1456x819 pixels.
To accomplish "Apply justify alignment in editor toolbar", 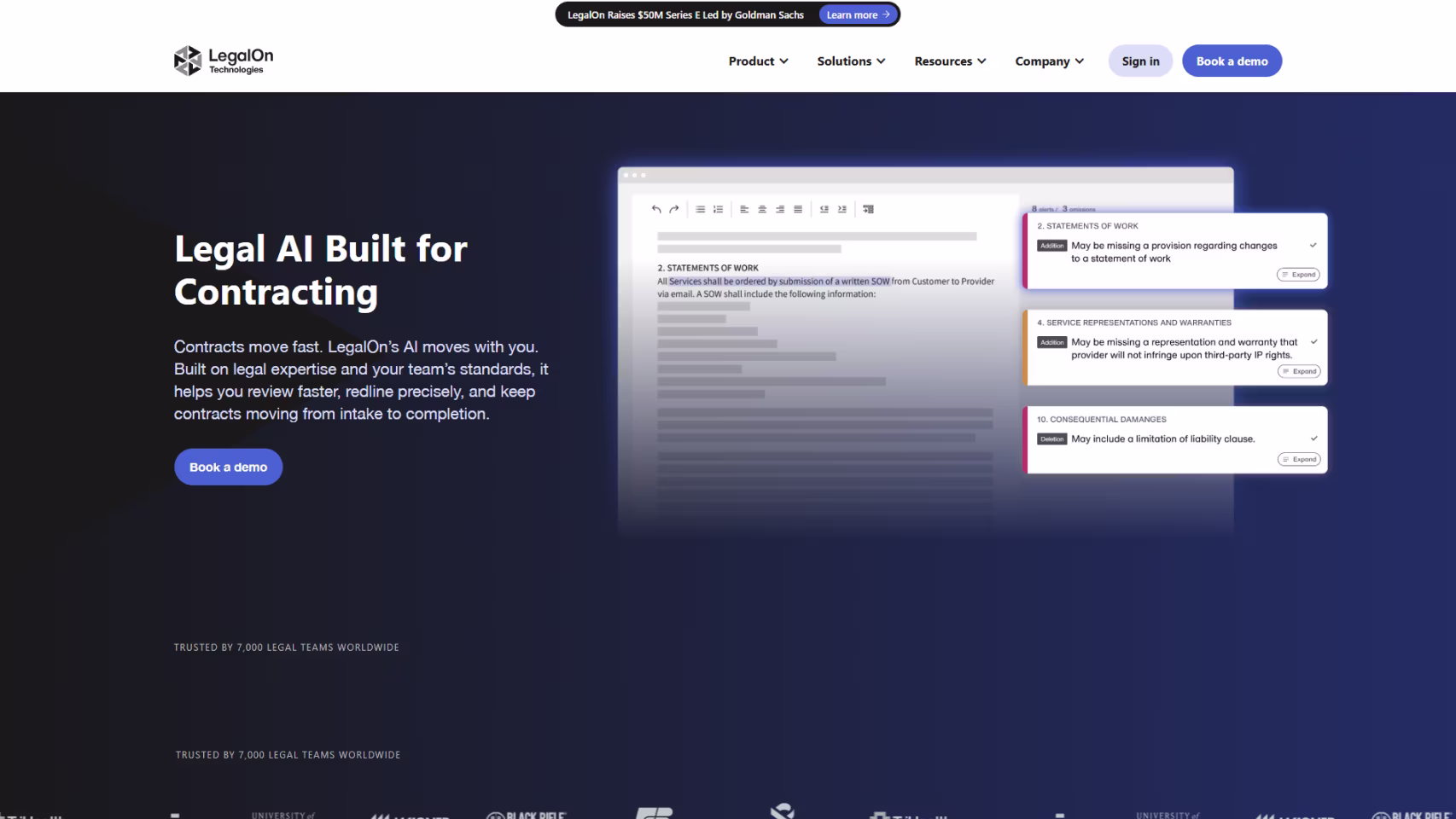I will (798, 209).
